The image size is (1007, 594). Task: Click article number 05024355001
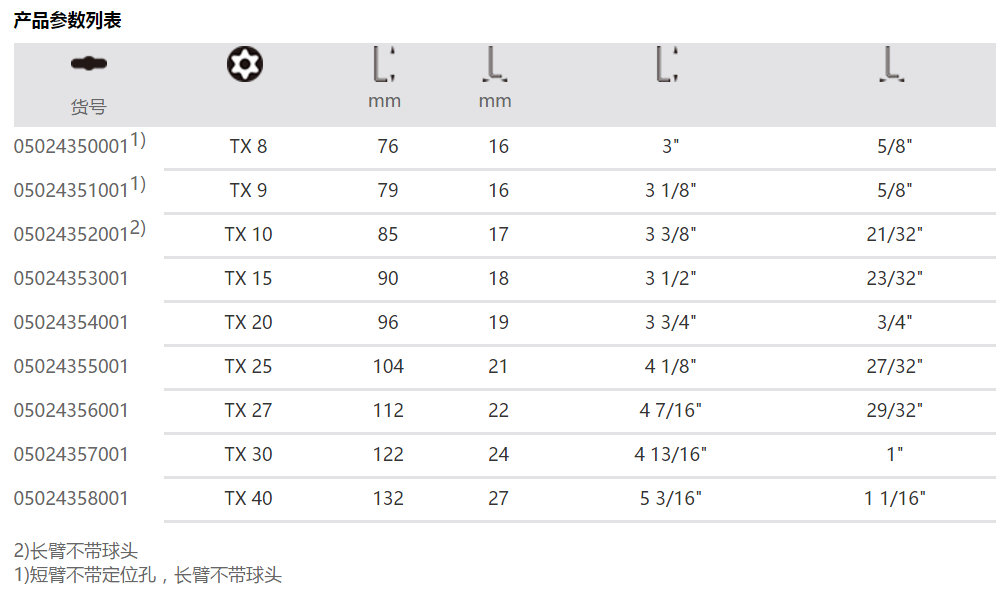71,367
